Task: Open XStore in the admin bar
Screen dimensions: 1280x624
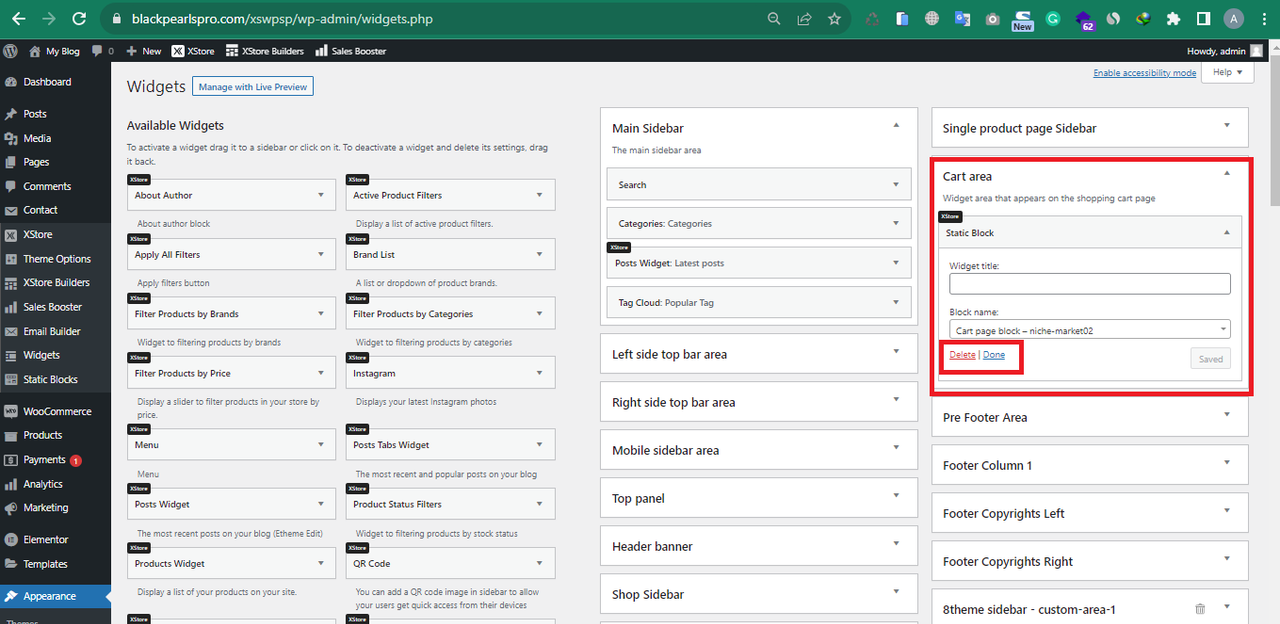Action: [194, 51]
